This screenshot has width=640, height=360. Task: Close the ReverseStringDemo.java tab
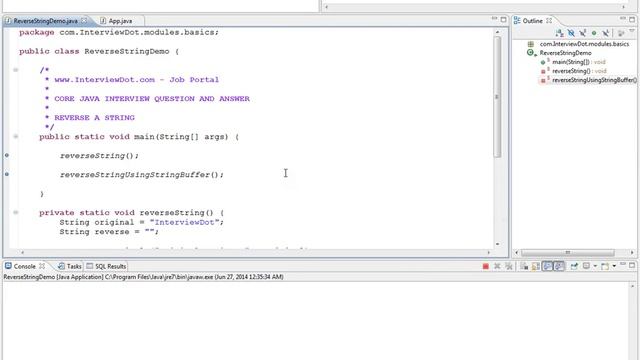pos(84,20)
